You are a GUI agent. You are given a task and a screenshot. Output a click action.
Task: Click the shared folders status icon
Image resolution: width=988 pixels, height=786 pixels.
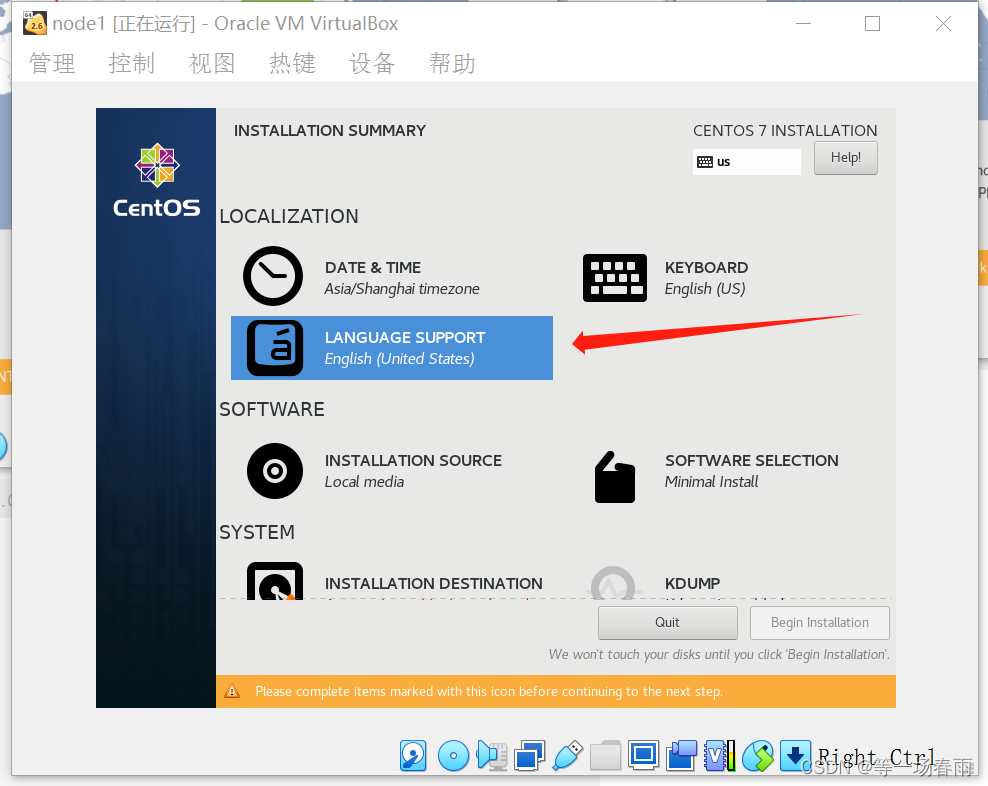pos(606,756)
